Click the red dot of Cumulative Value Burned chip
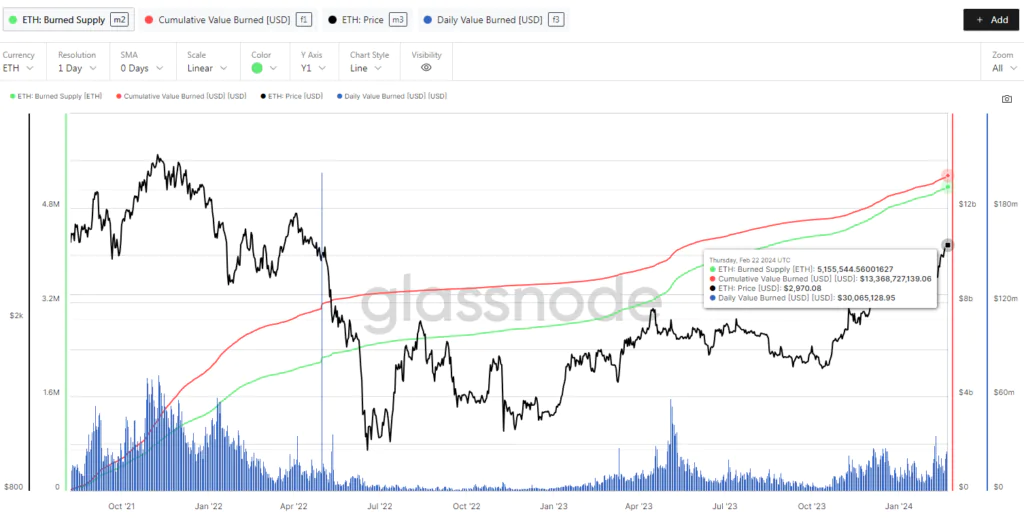 pos(149,19)
